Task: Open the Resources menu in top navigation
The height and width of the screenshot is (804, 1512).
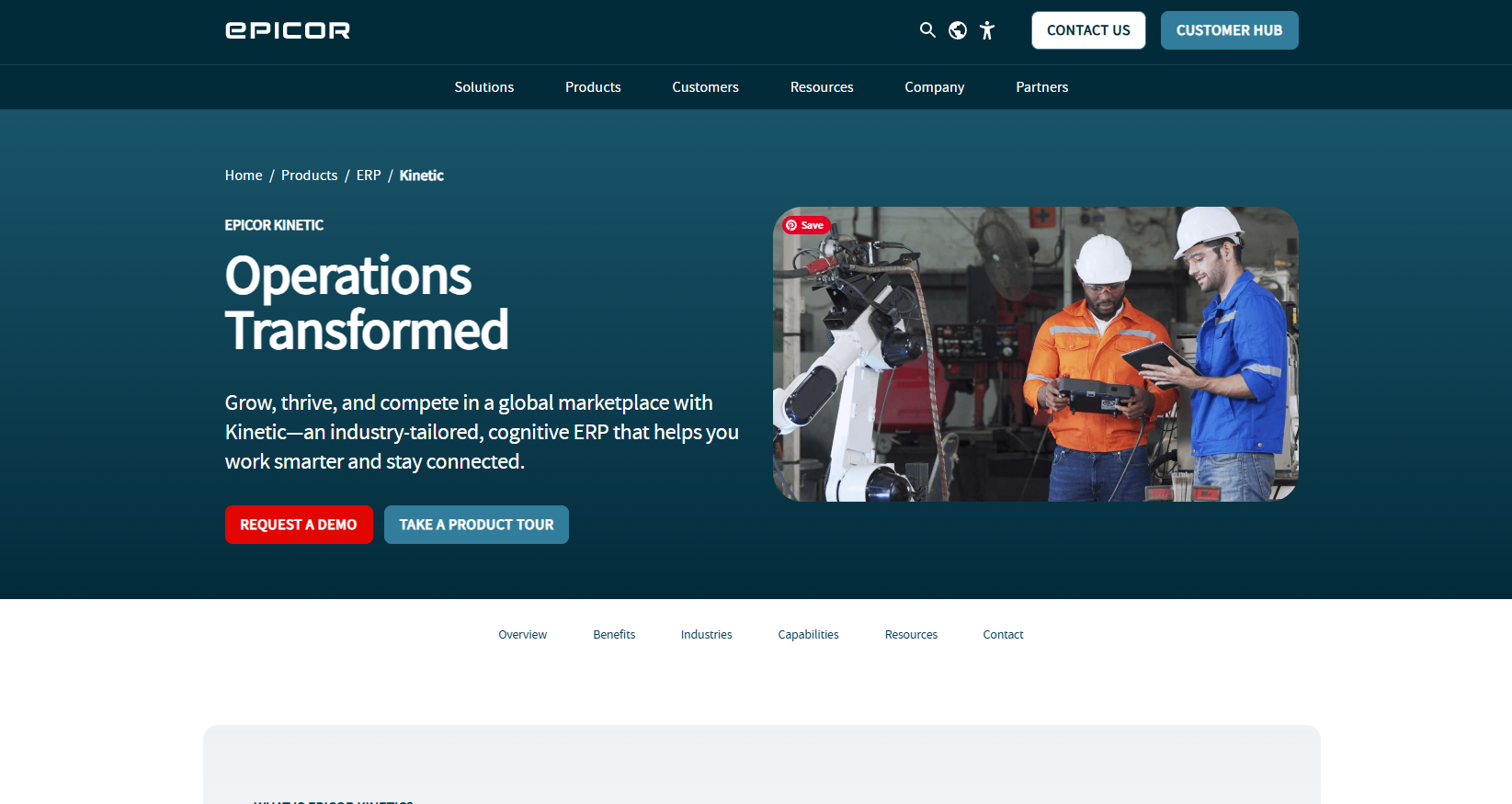Action: (x=822, y=87)
